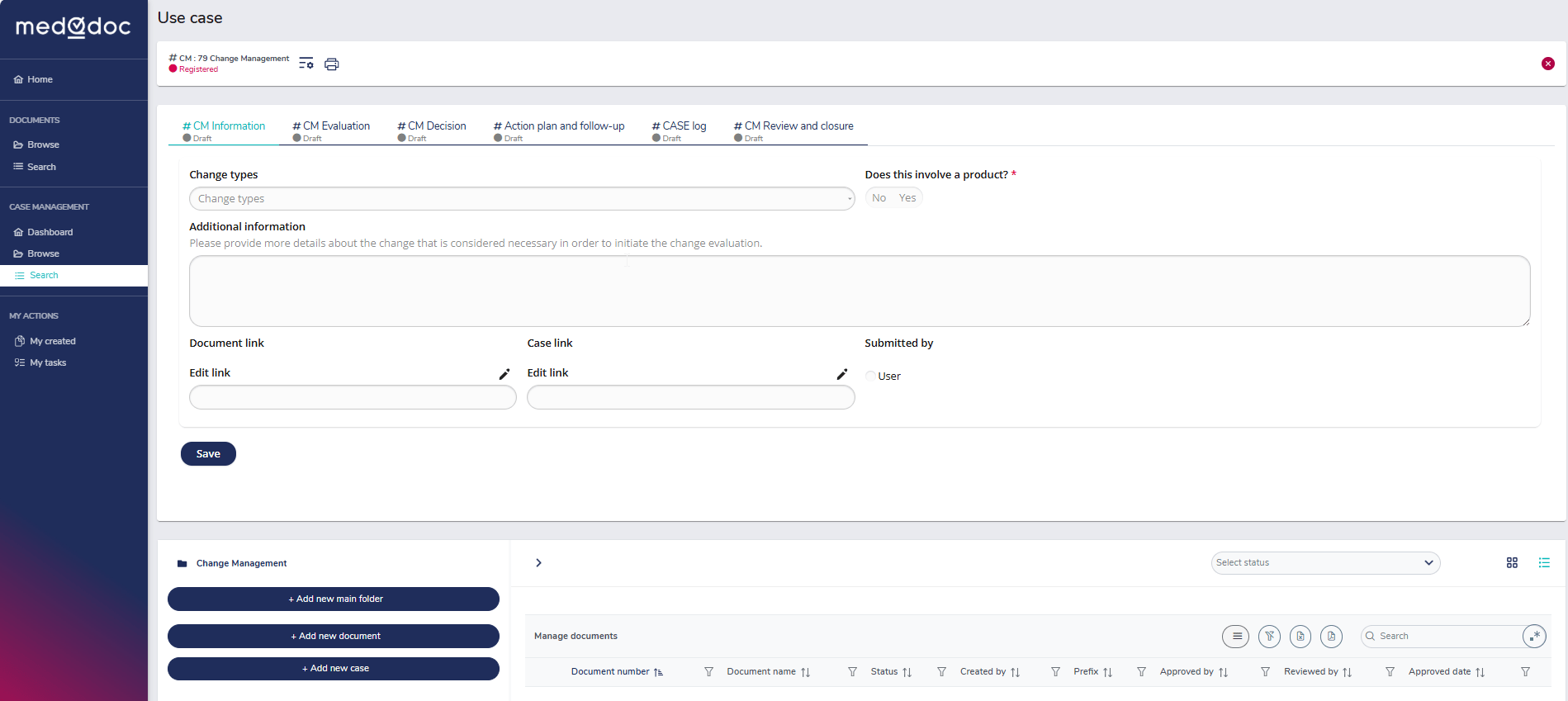Image resolution: width=1568 pixels, height=701 pixels.
Task: Click '+ Add new document' button
Action: 334,636
